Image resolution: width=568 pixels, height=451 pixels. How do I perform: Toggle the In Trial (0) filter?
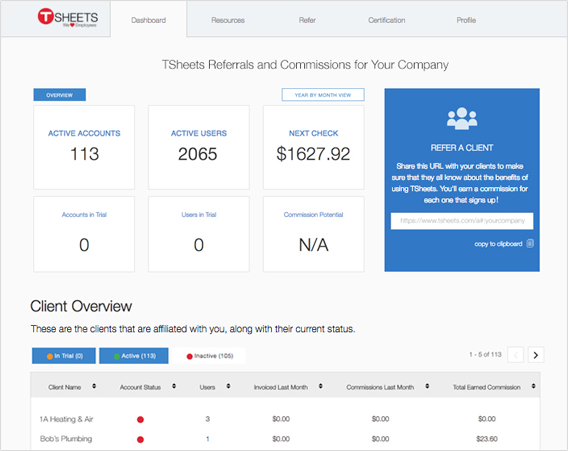pos(64,356)
